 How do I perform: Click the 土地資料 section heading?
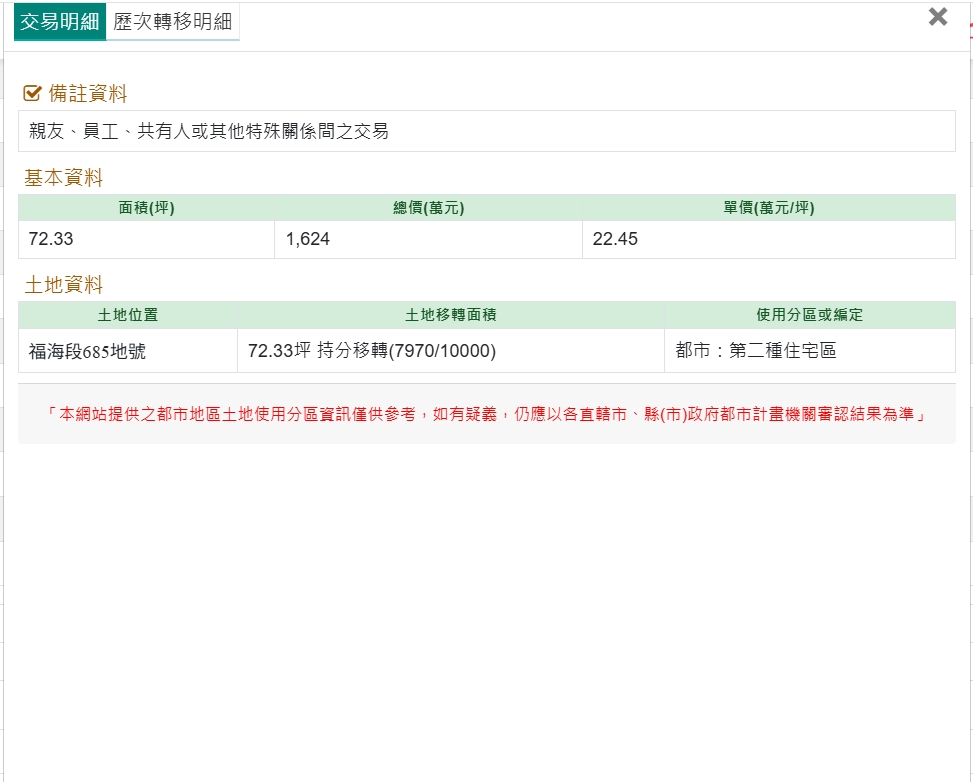coord(64,285)
